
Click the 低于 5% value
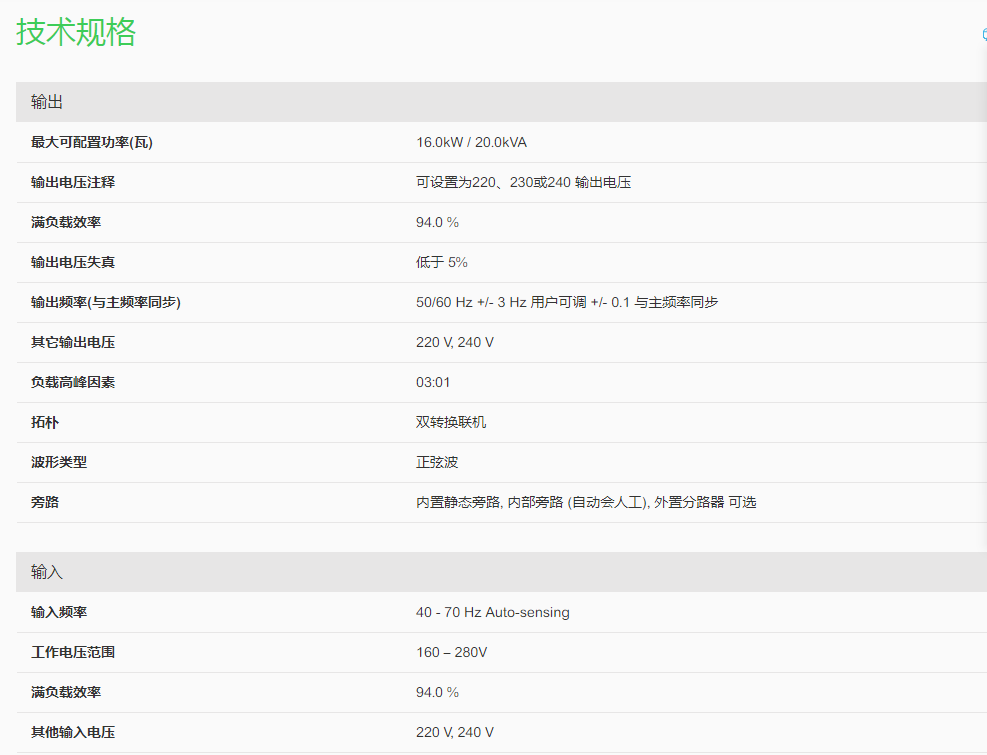pyautogui.click(x=442, y=262)
